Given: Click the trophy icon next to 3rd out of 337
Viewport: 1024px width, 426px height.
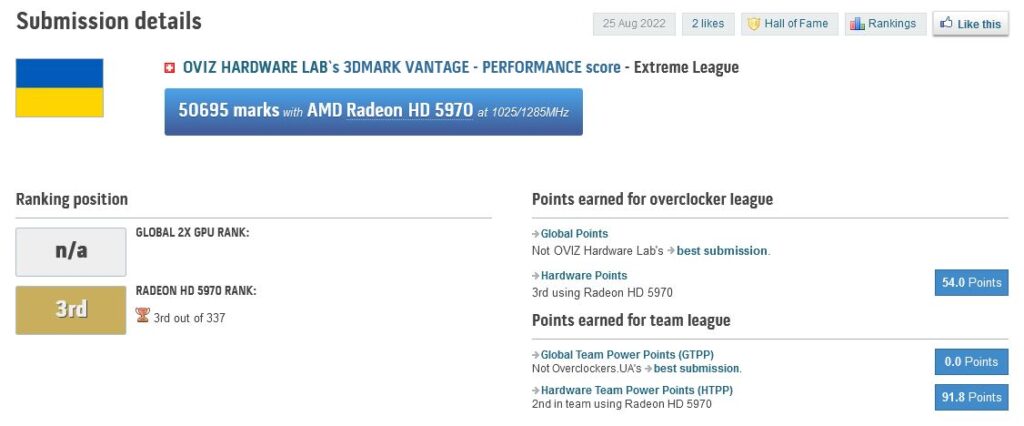Looking at the screenshot, I should [142, 315].
